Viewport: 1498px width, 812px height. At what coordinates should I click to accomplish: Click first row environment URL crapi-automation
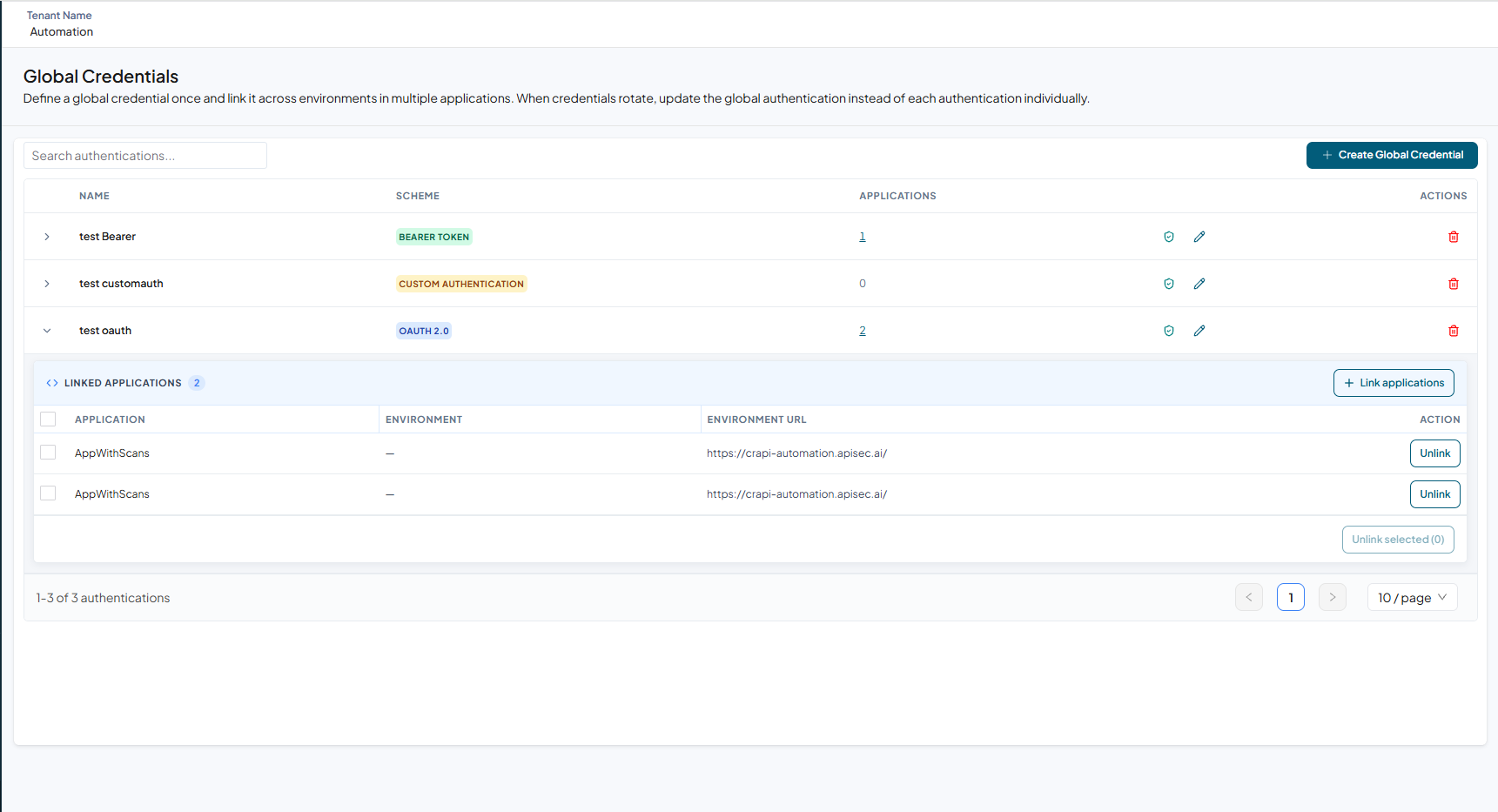796,453
